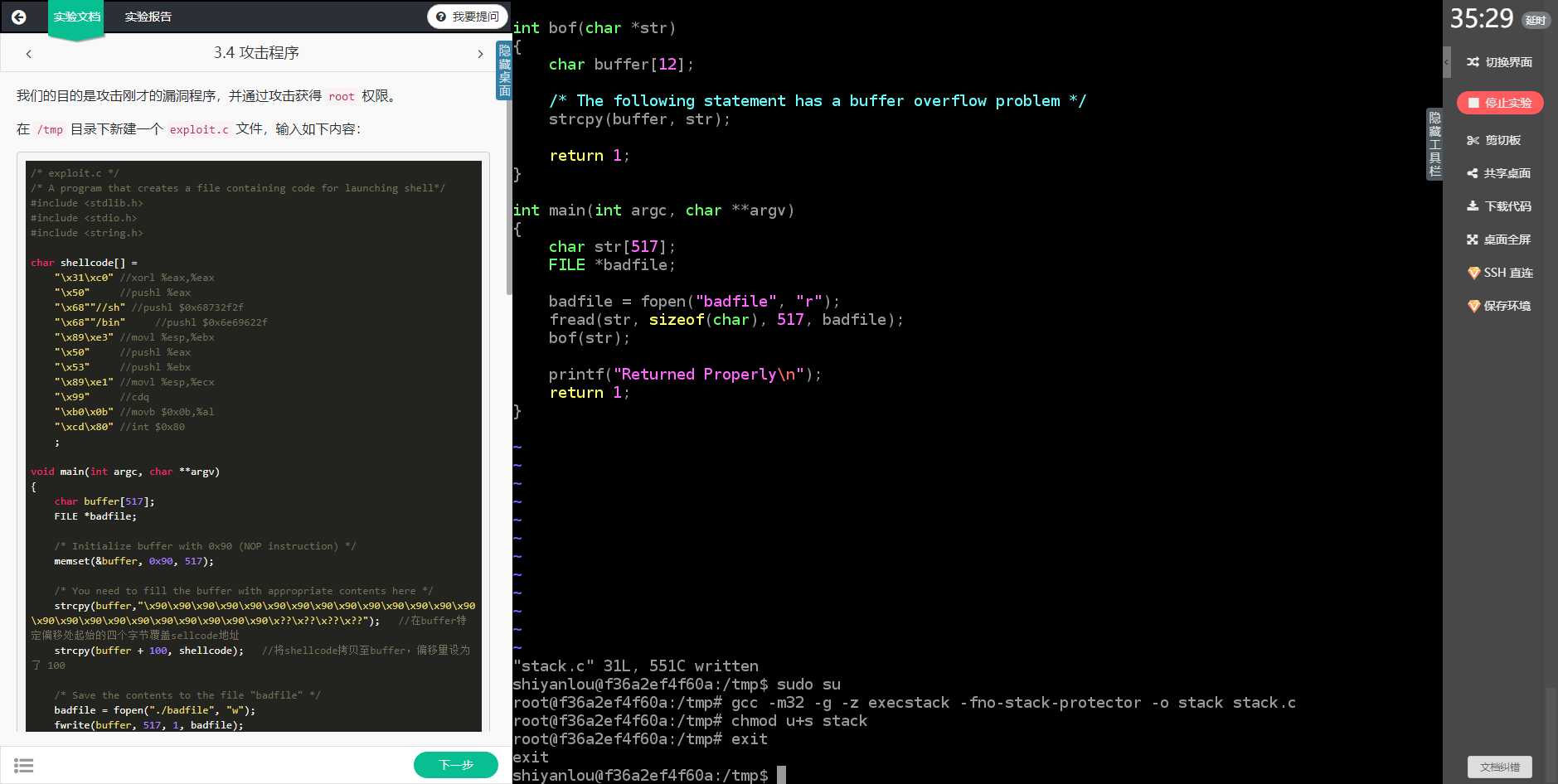Click the inline code '/tmp' in instructions
This screenshot has height=784, width=1558.
[x=51, y=130]
